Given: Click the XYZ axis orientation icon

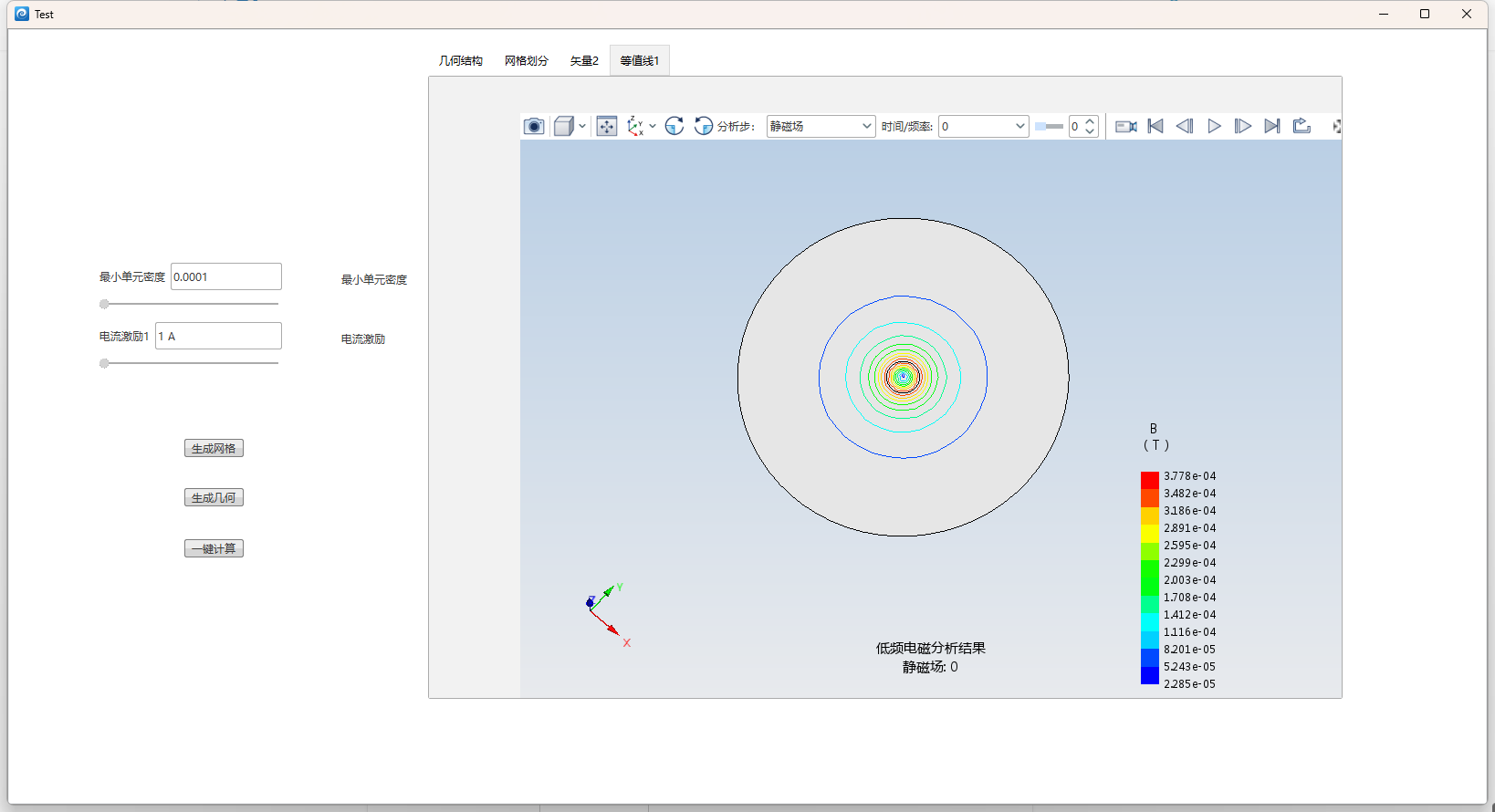Looking at the screenshot, I should point(635,126).
